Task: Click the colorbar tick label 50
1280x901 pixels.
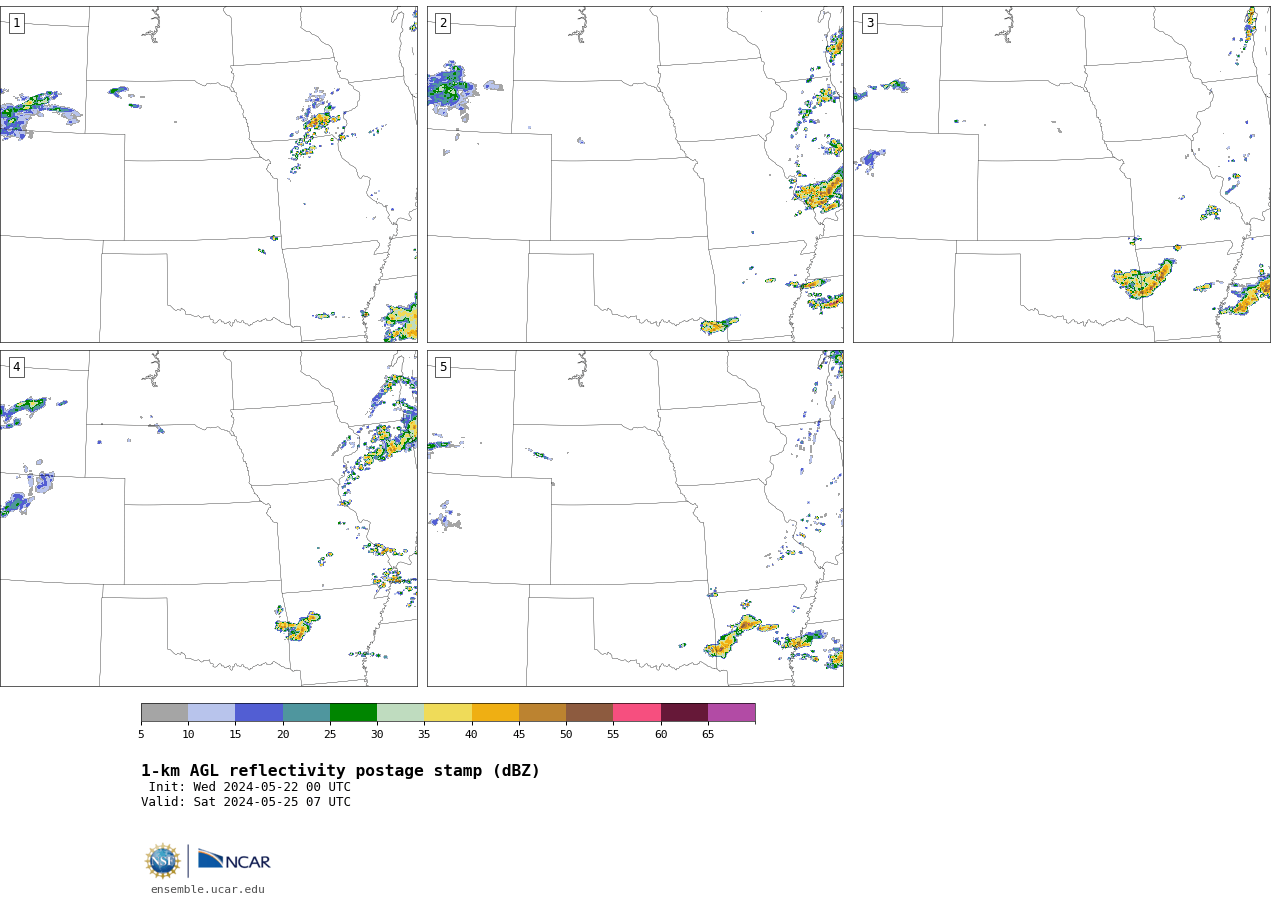Action: click(566, 735)
